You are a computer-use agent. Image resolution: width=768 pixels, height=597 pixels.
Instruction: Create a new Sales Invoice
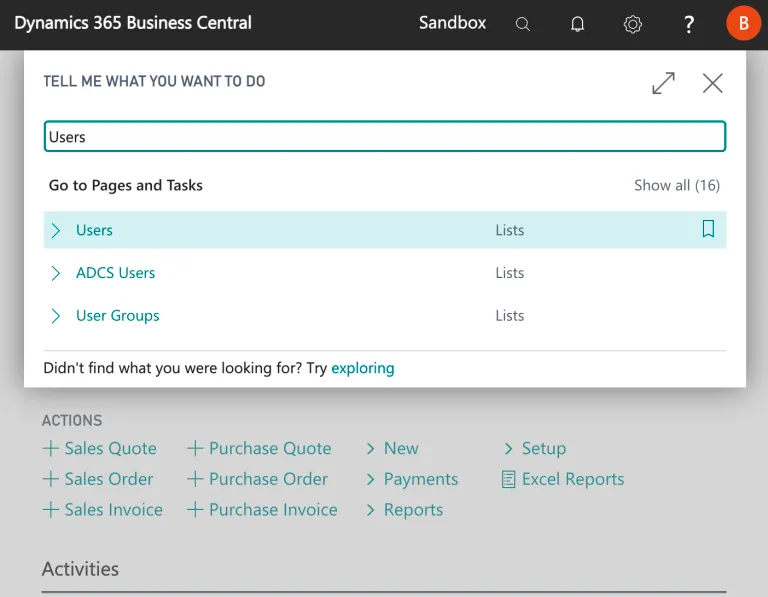point(114,509)
